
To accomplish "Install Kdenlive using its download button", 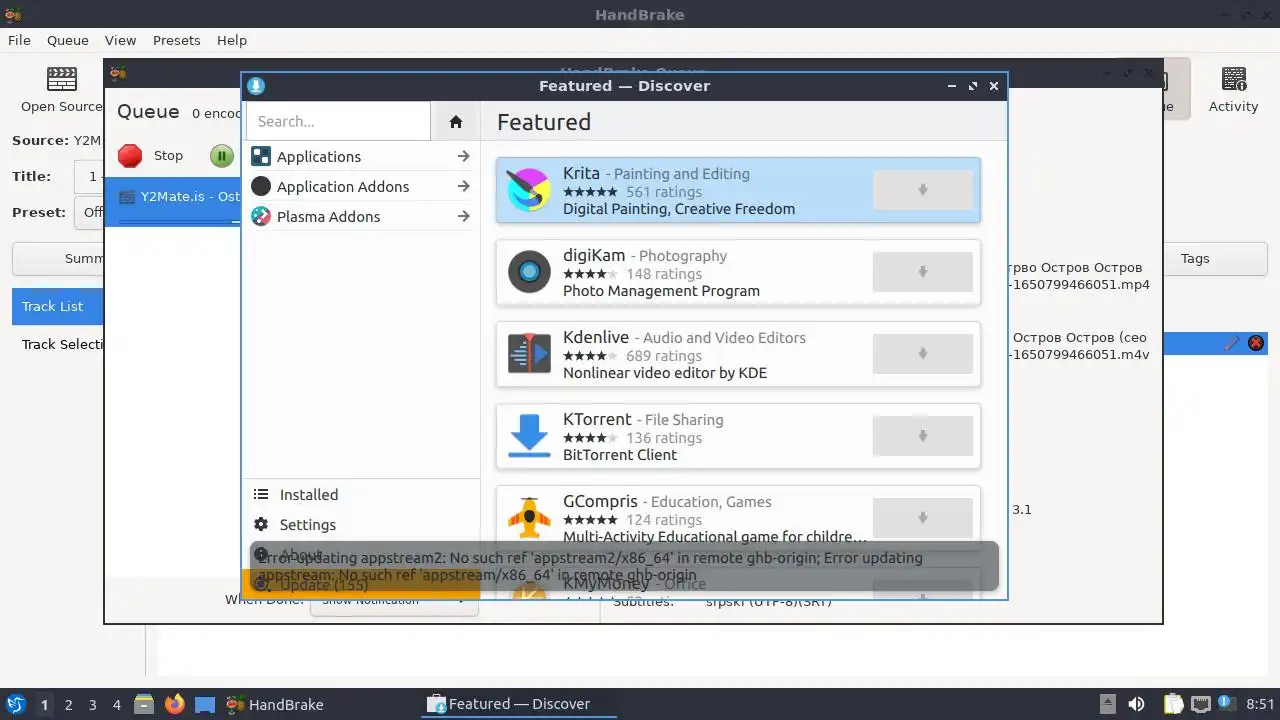I will point(922,354).
